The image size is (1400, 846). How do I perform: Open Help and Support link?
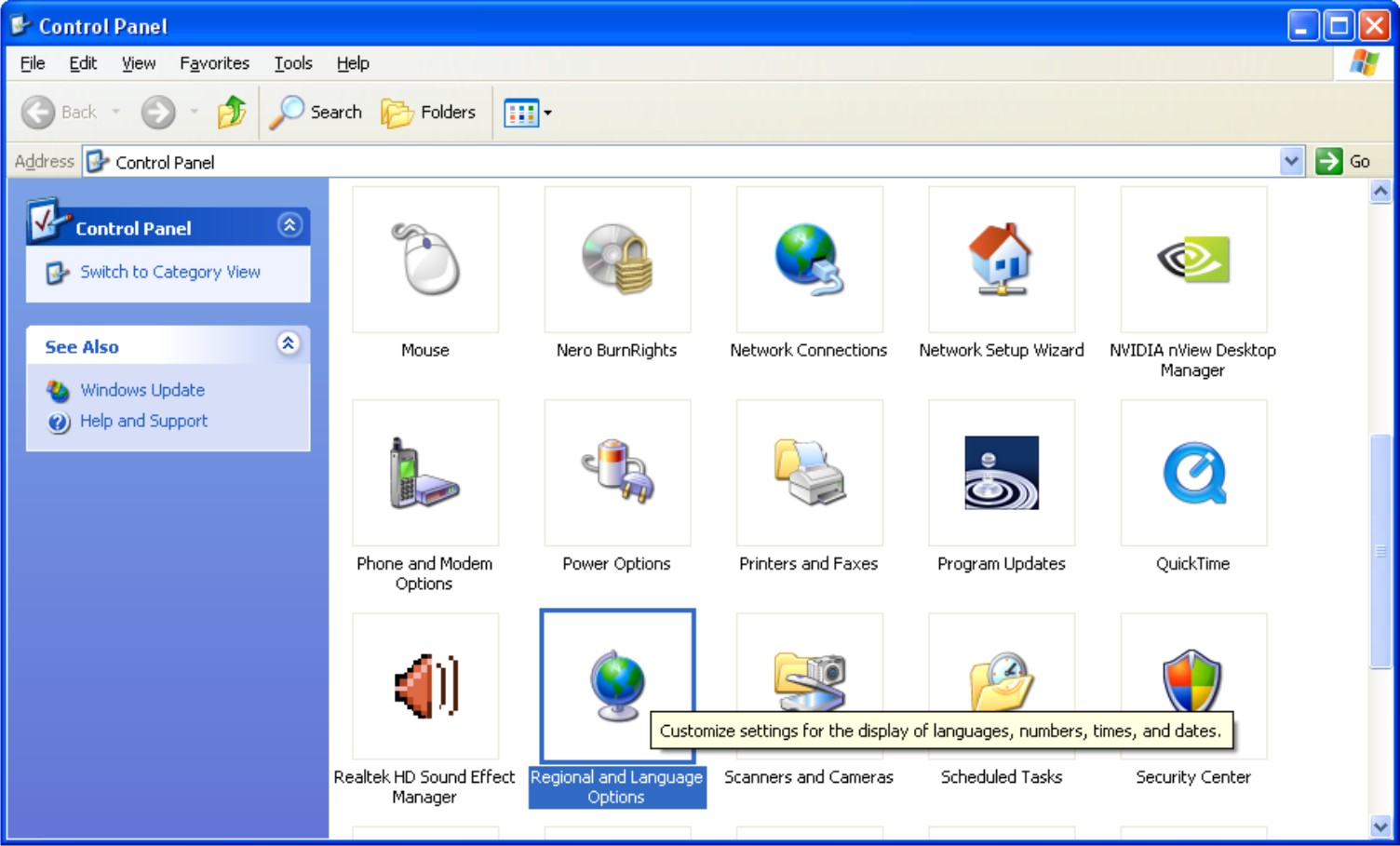(143, 421)
